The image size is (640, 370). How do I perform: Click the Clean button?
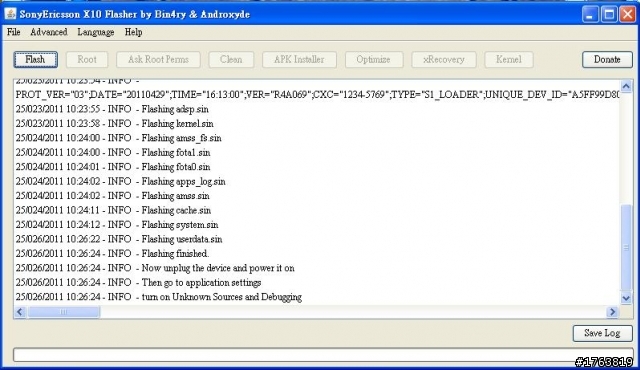tap(231, 60)
